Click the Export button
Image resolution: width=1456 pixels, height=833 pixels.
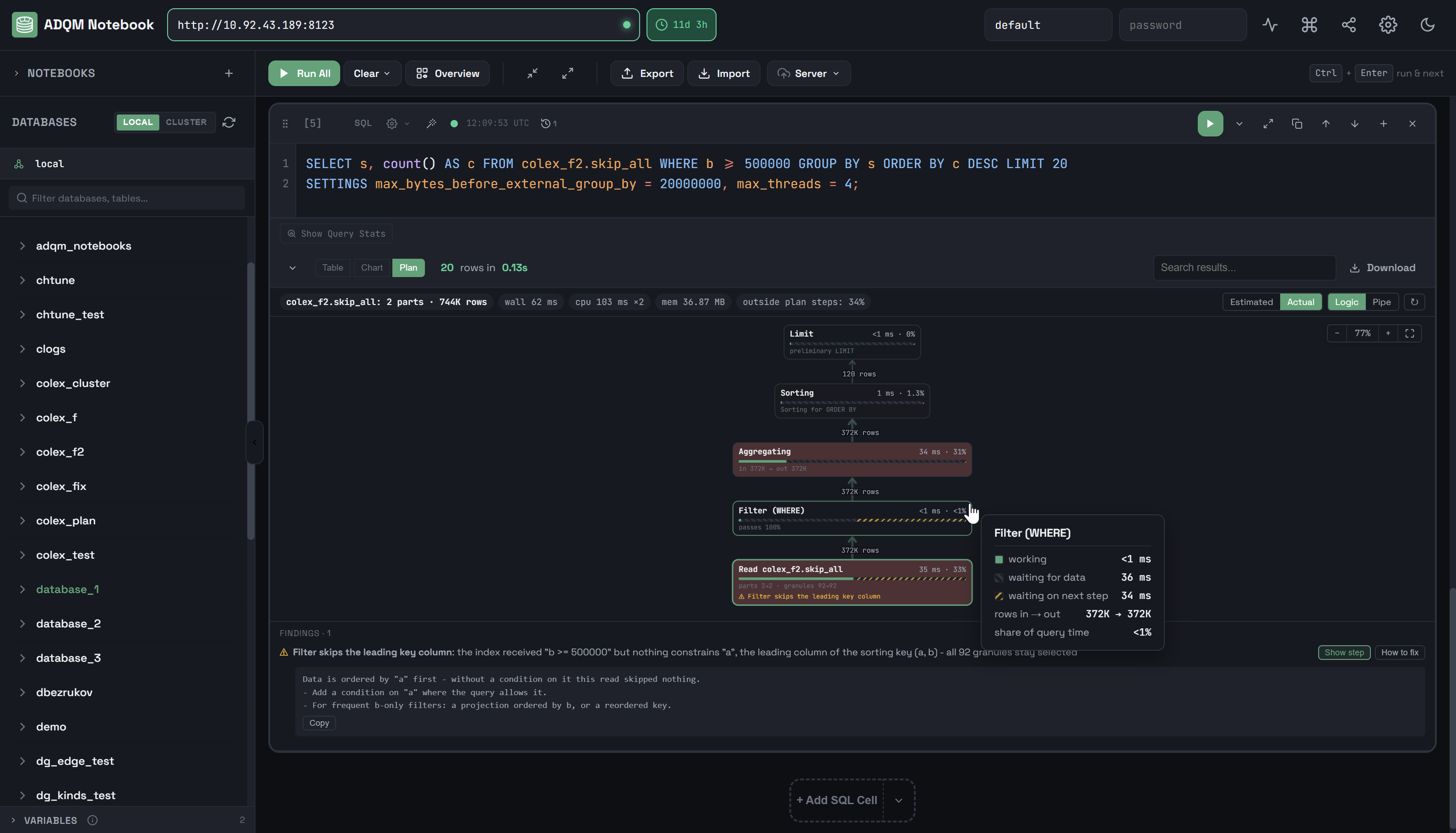(647, 73)
